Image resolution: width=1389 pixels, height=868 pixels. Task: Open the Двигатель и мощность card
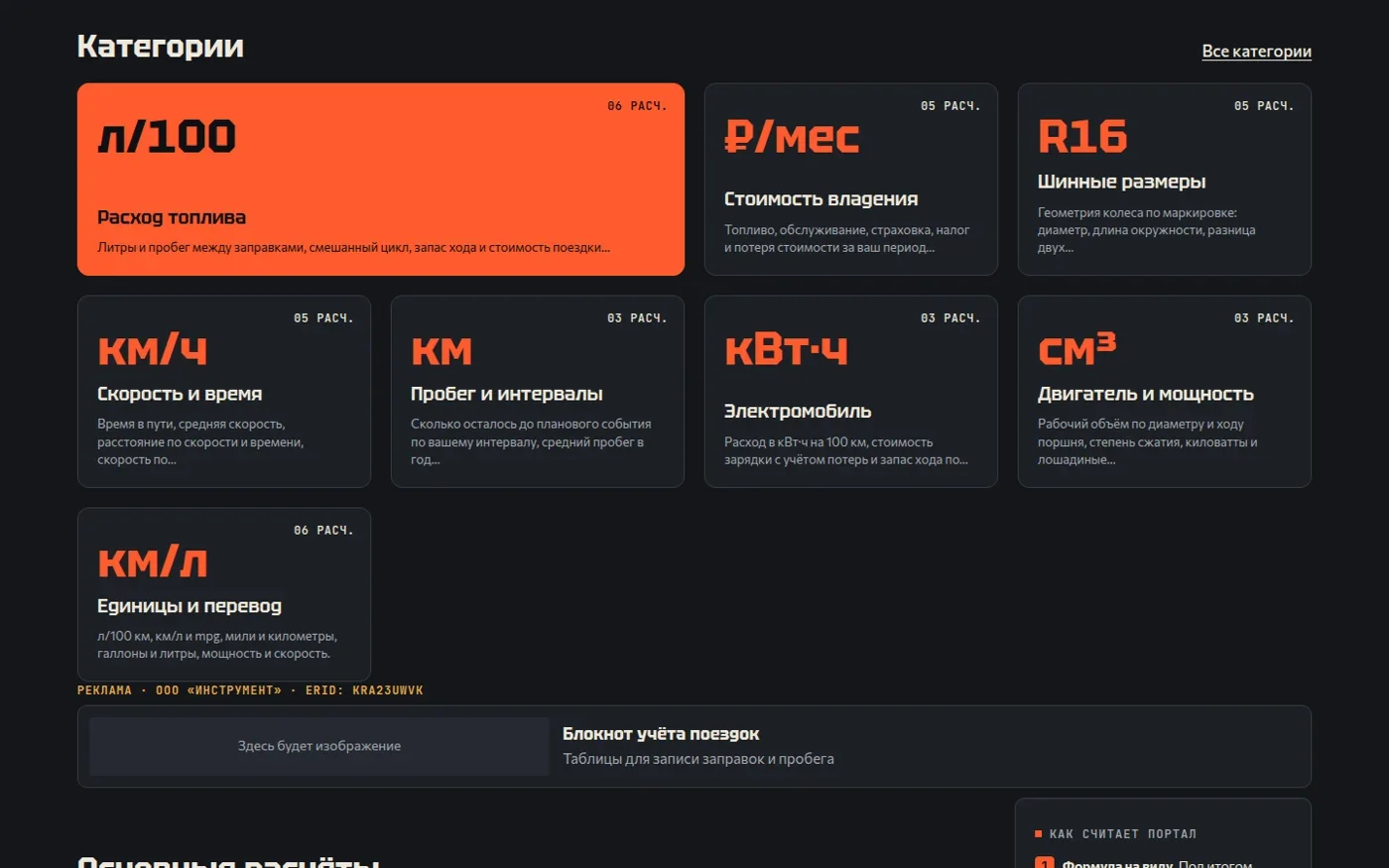click(x=1165, y=392)
